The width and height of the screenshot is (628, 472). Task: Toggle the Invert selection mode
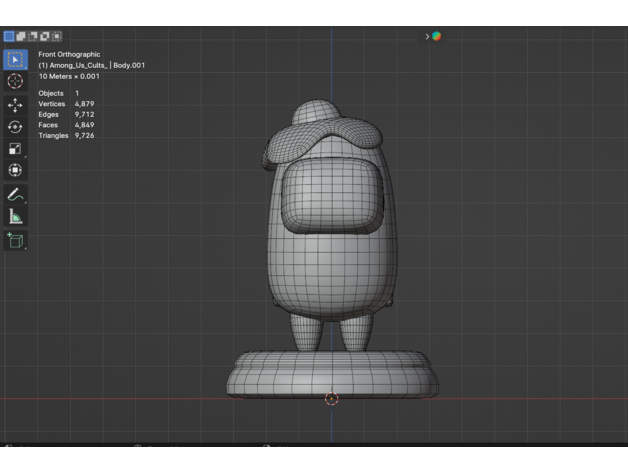click(44, 37)
